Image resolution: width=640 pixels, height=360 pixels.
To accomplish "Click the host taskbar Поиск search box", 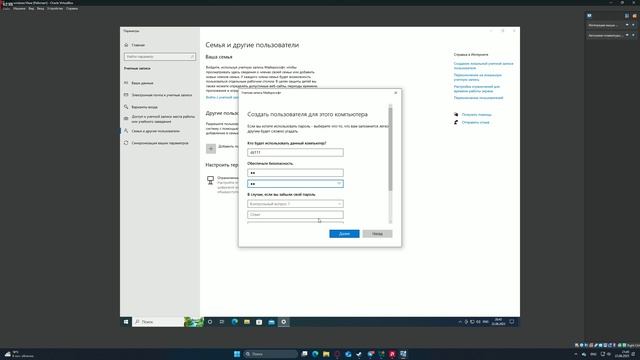I will pyautogui.click(x=271, y=354).
